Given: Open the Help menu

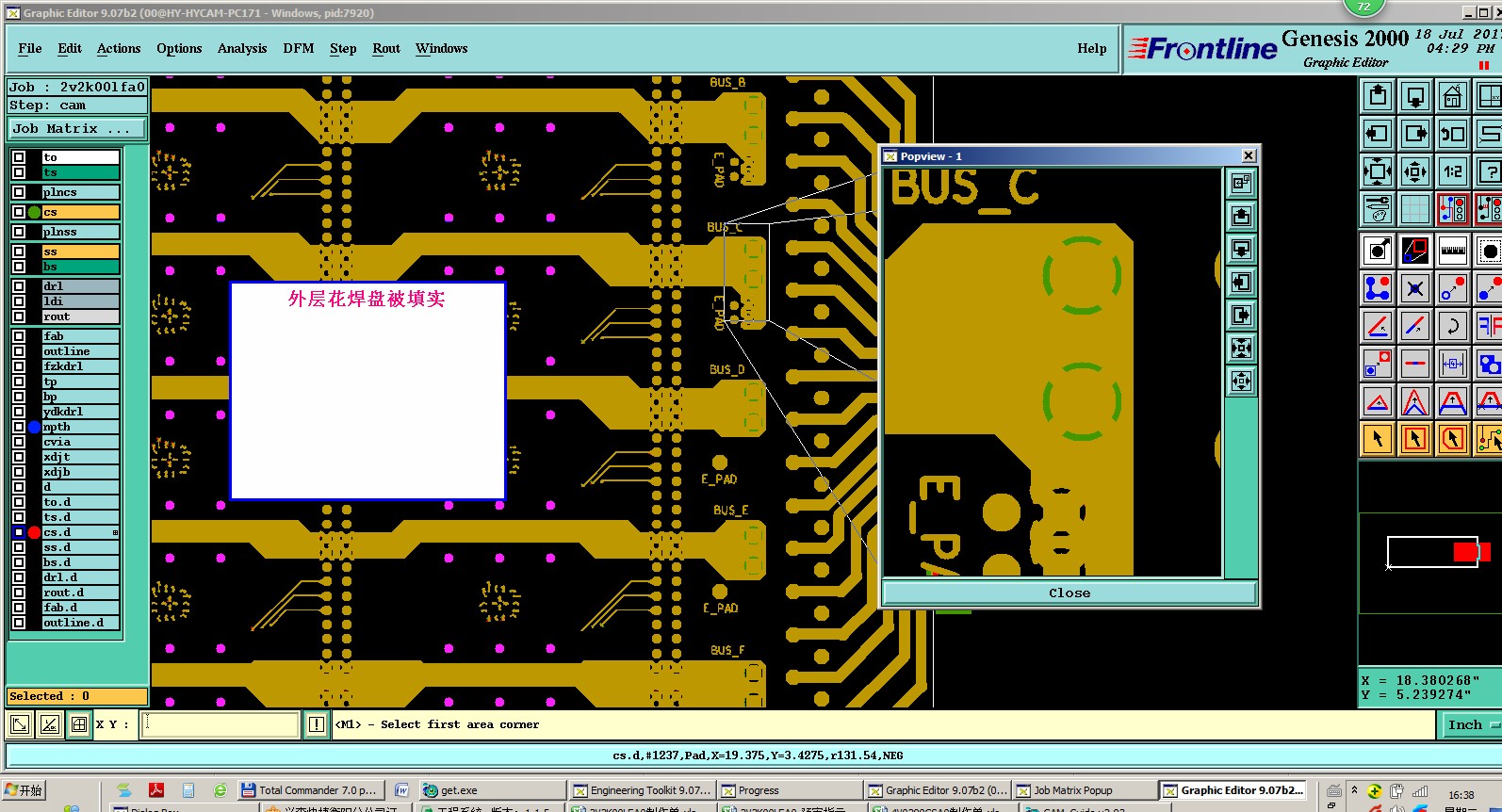Looking at the screenshot, I should click(1092, 48).
